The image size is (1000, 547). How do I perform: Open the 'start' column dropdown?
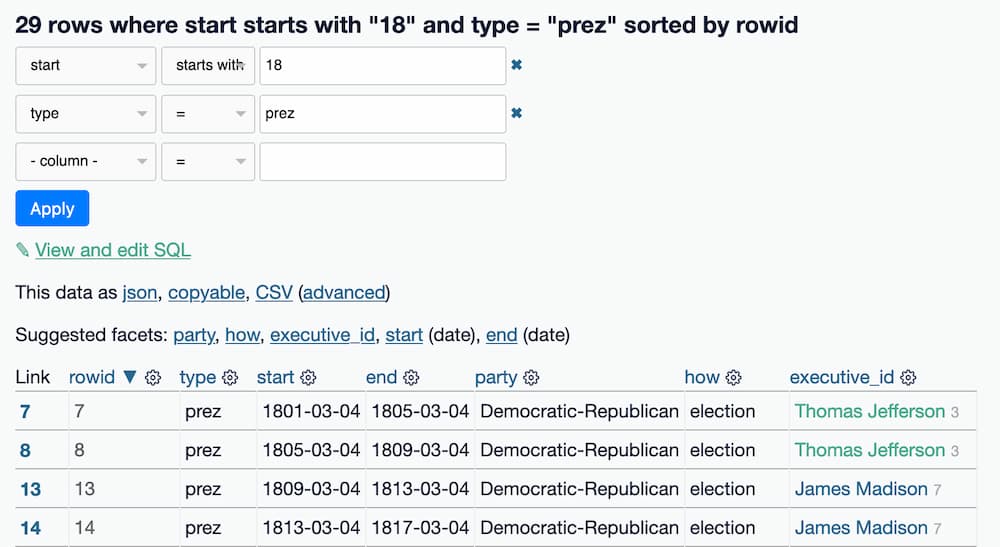click(x=86, y=66)
